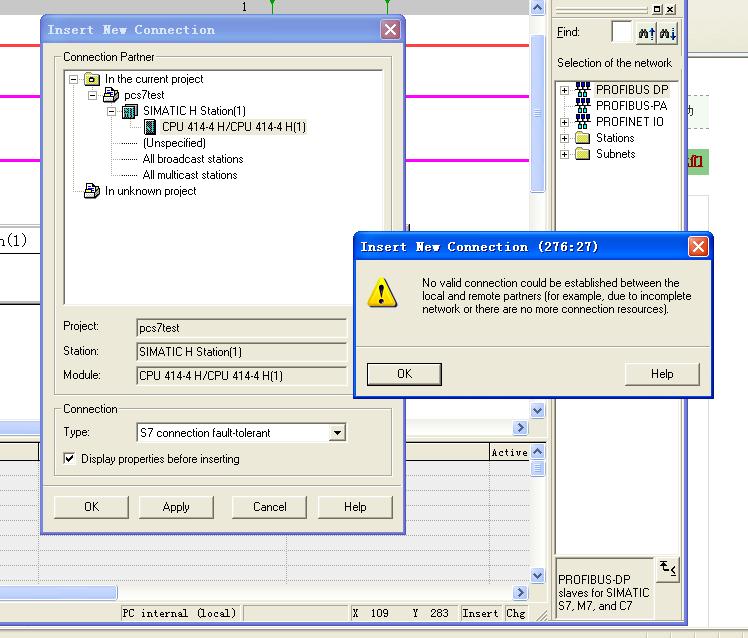Click OK in the warning message dialog
Screen dimensions: 748x638
pyautogui.click(x=404, y=374)
